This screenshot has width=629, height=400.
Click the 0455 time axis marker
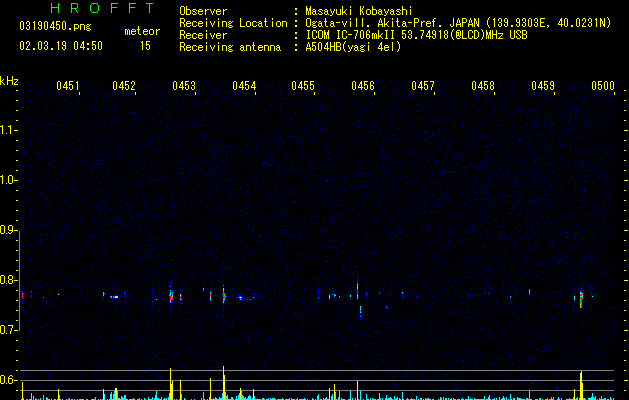pos(303,85)
